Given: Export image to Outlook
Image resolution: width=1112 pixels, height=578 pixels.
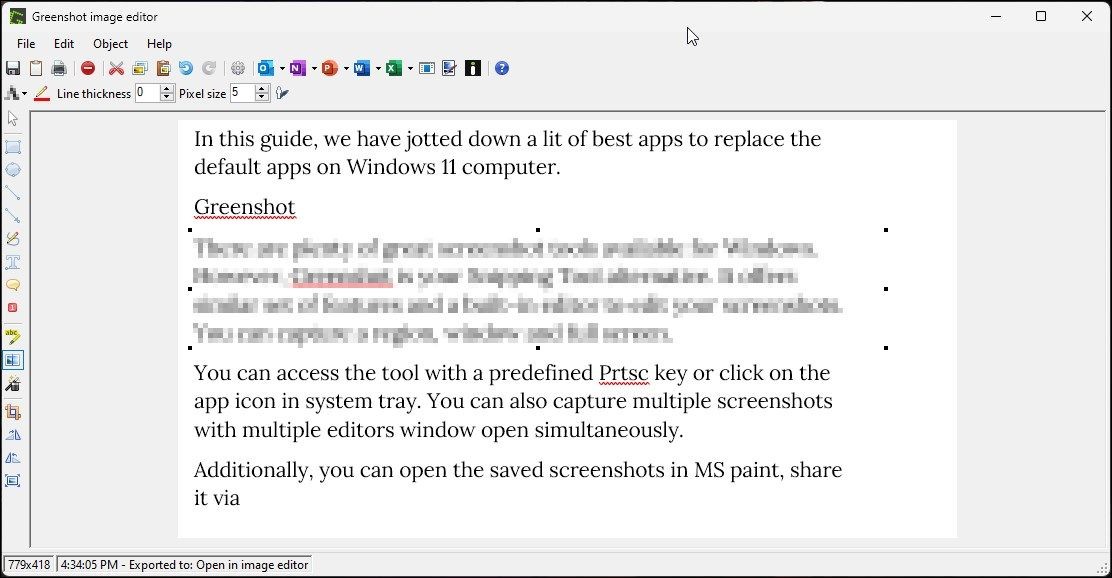Looking at the screenshot, I should tap(265, 68).
